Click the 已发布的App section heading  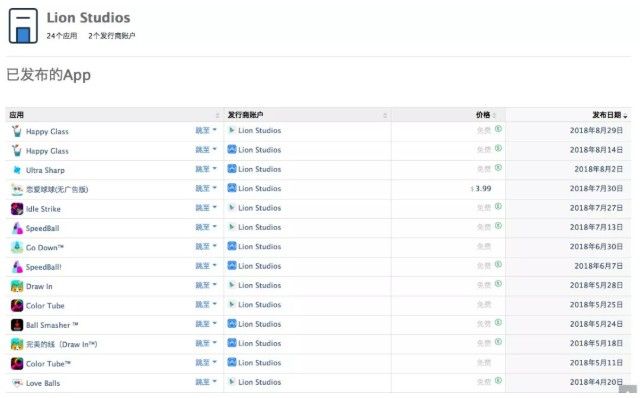click(48, 75)
